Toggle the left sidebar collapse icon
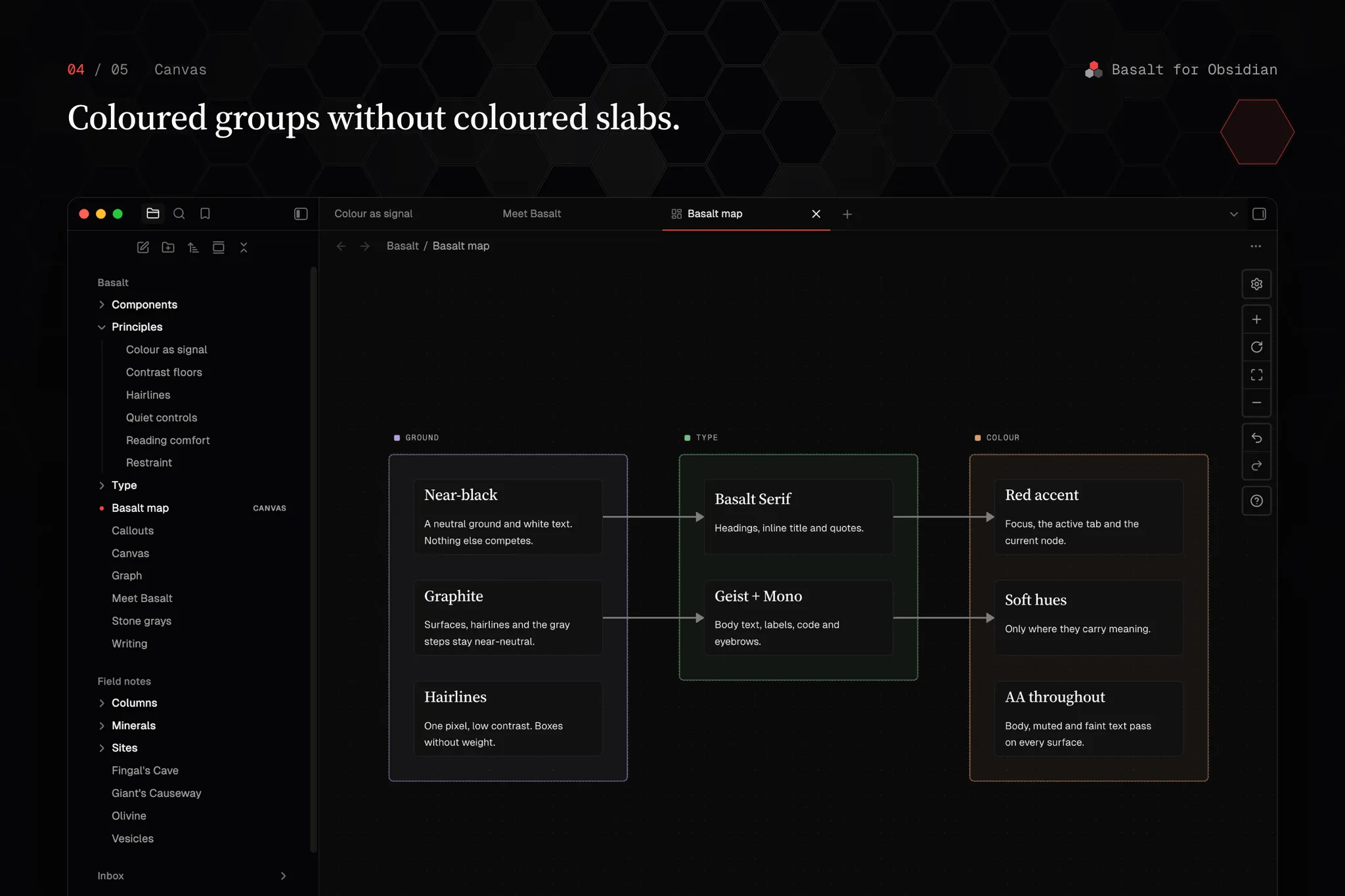The width and height of the screenshot is (1345, 896). pyautogui.click(x=301, y=213)
